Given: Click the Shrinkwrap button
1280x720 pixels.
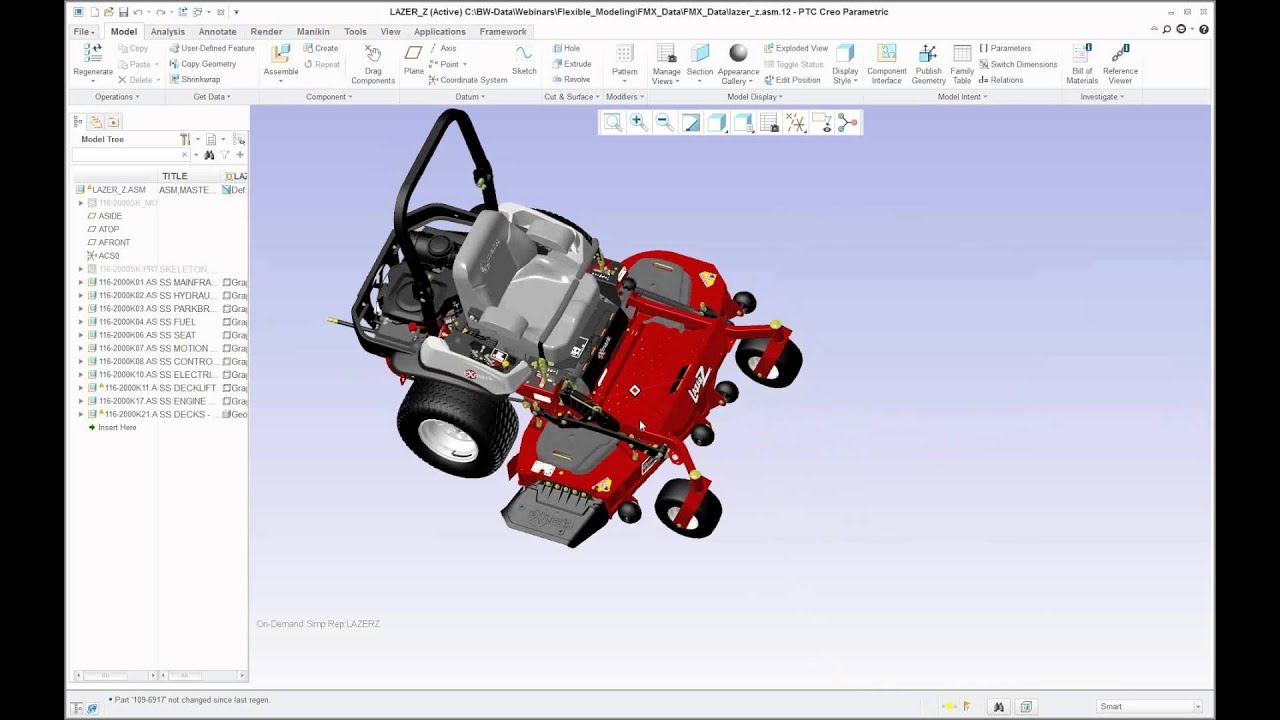Looking at the screenshot, I should click(x=195, y=79).
